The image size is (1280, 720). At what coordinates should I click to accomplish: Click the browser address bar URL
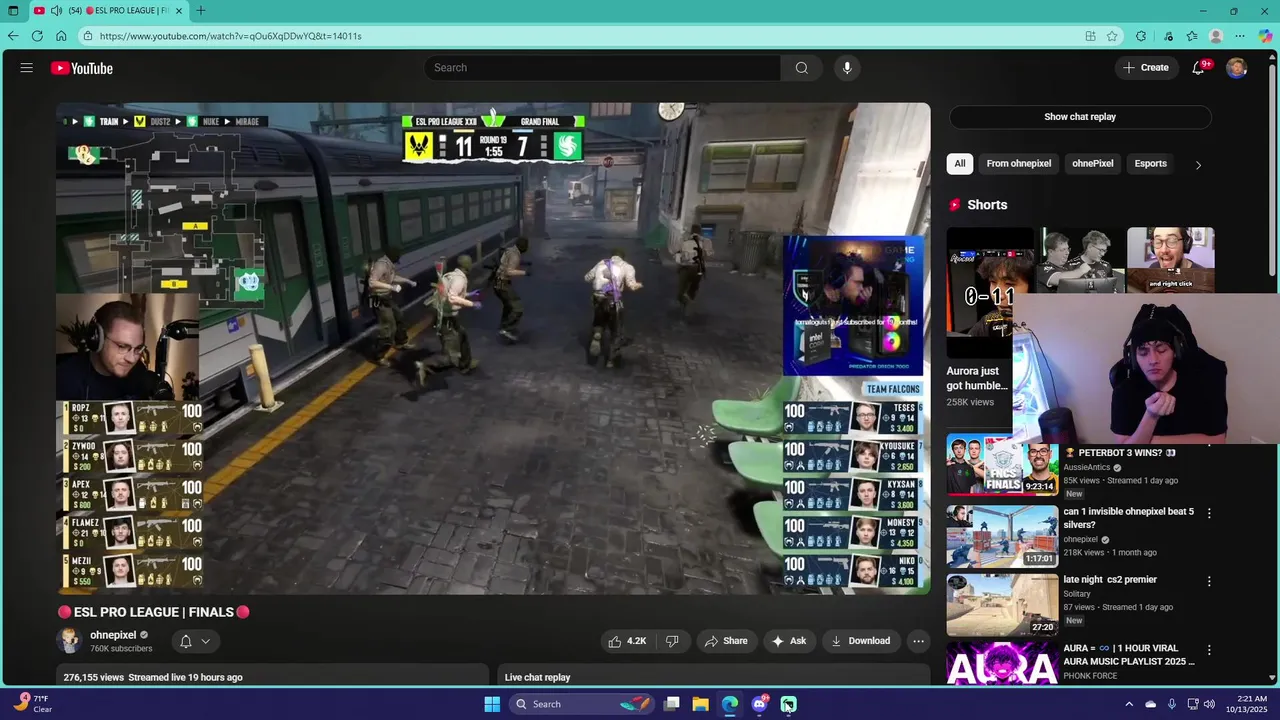click(230, 36)
